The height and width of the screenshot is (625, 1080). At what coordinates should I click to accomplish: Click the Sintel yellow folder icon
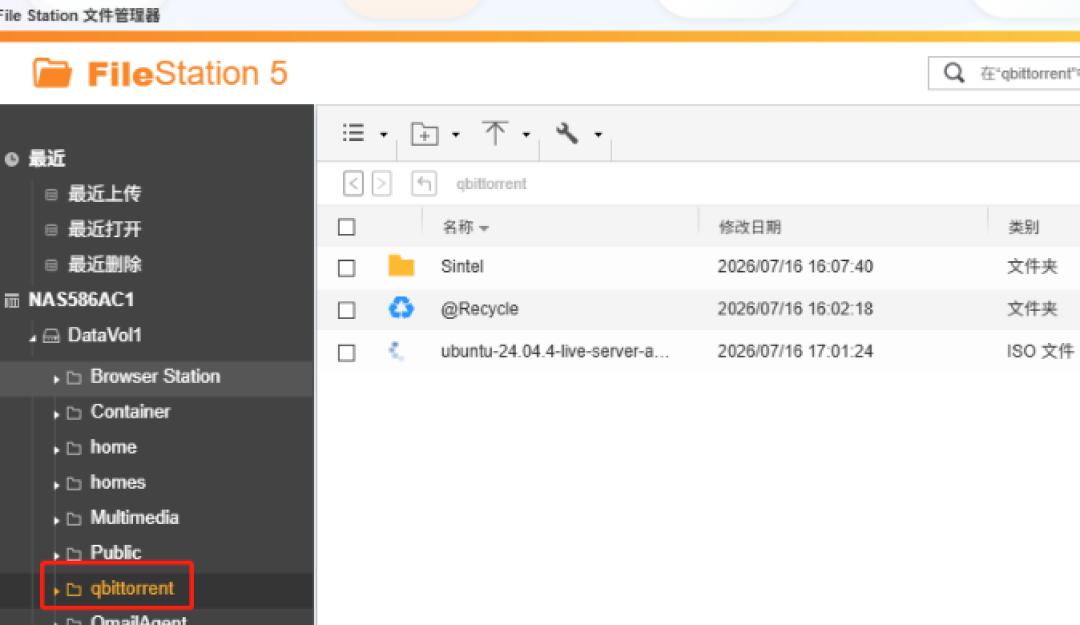coord(401,266)
